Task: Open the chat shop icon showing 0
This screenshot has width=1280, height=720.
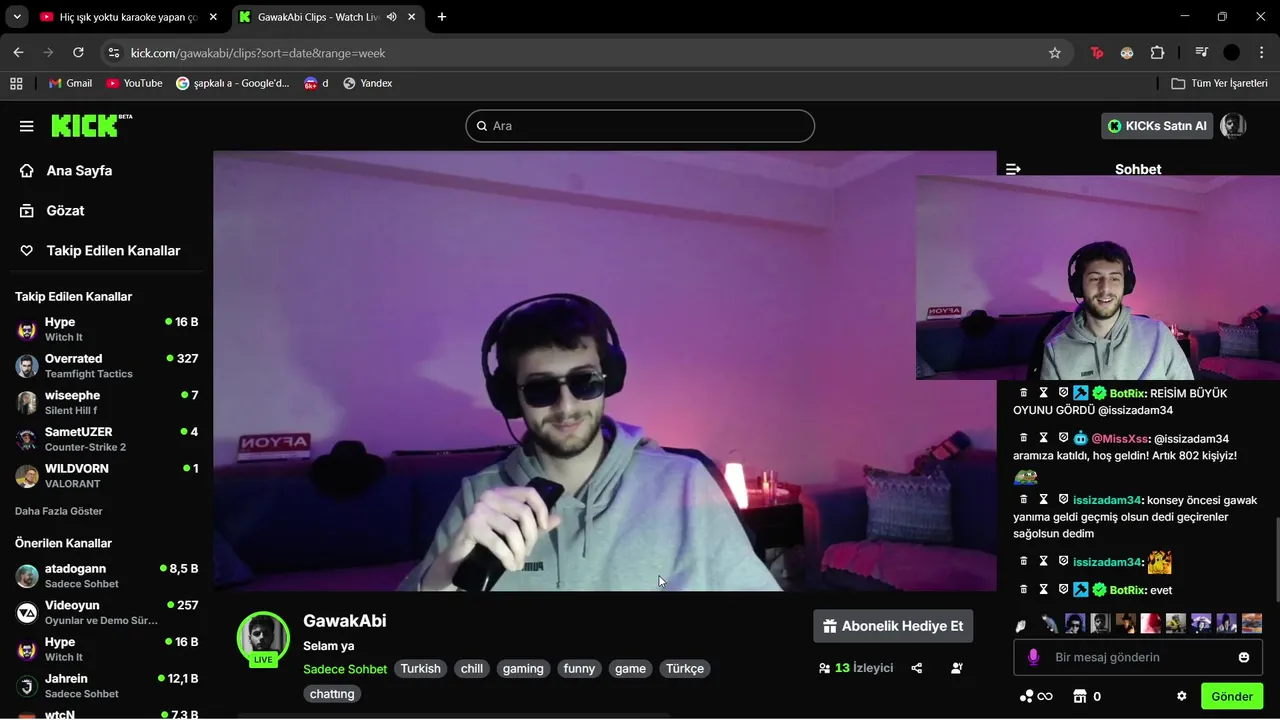Action: pyautogui.click(x=1086, y=696)
